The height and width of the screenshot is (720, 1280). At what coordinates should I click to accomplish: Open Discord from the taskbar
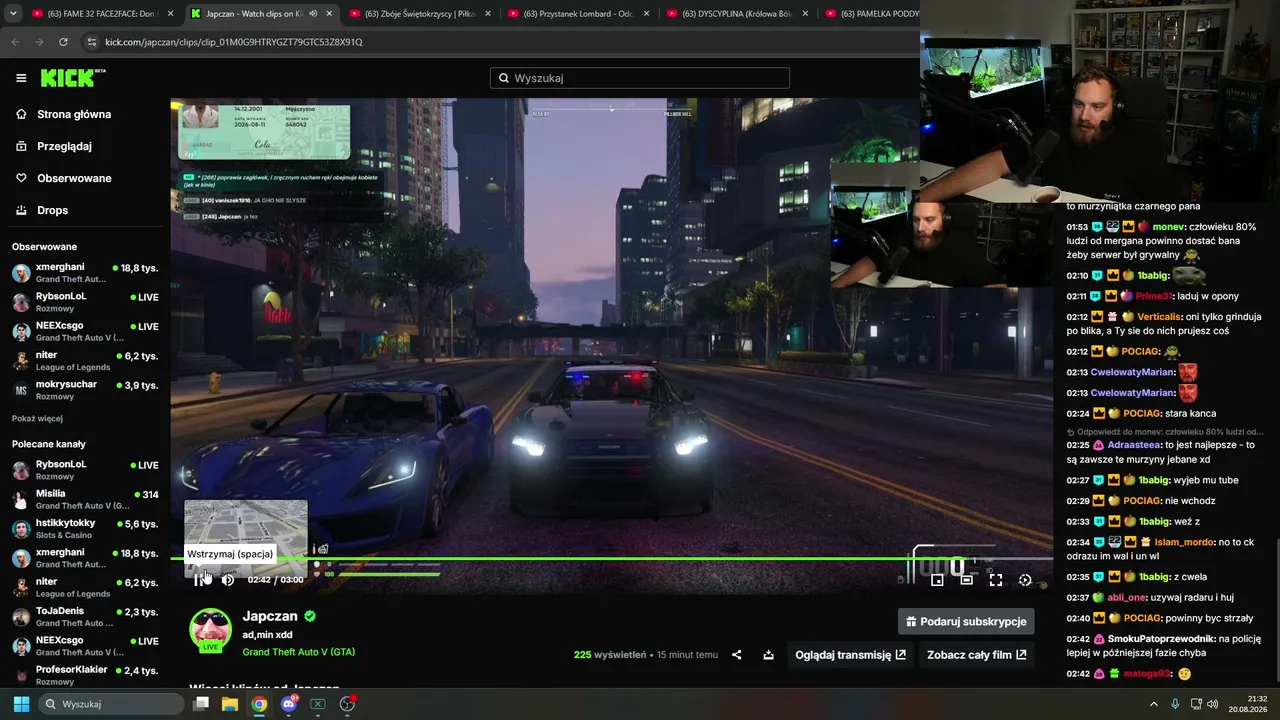289,704
